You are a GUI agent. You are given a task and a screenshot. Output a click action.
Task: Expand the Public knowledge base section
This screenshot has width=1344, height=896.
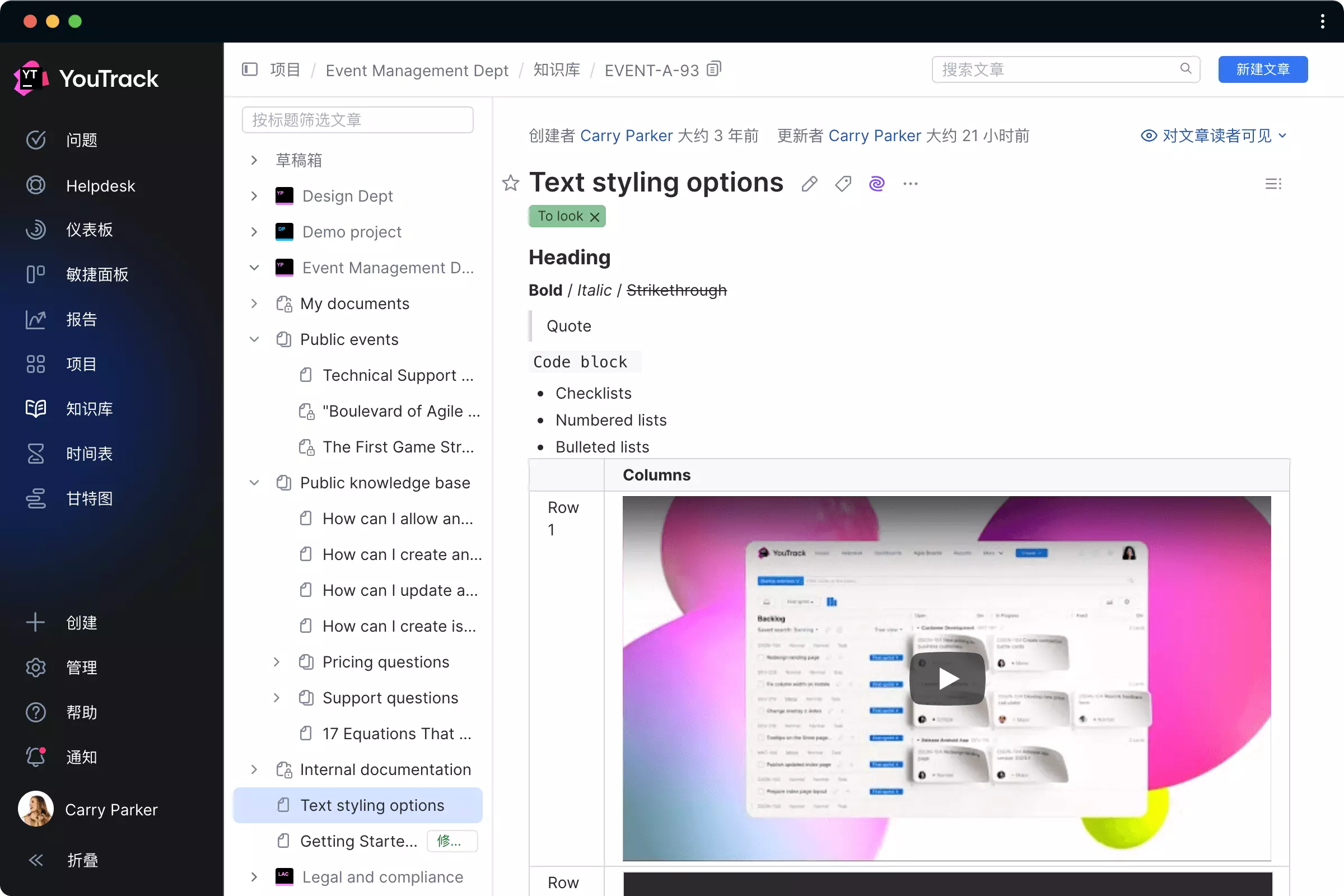point(255,483)
